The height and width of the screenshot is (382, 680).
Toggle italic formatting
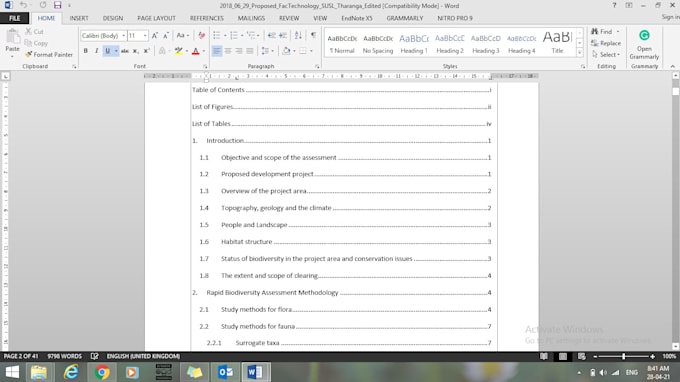click(x=96, y=51)
